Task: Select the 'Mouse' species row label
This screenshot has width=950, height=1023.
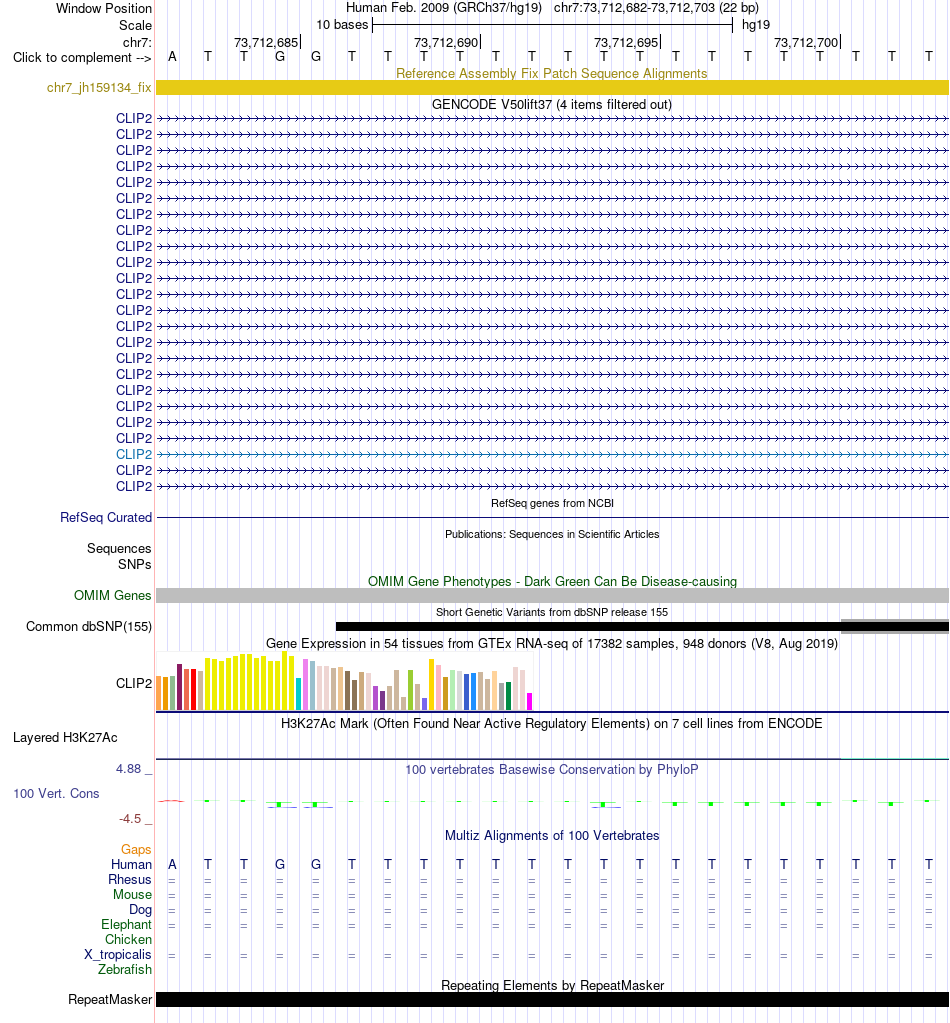Action: coord(132,894)
